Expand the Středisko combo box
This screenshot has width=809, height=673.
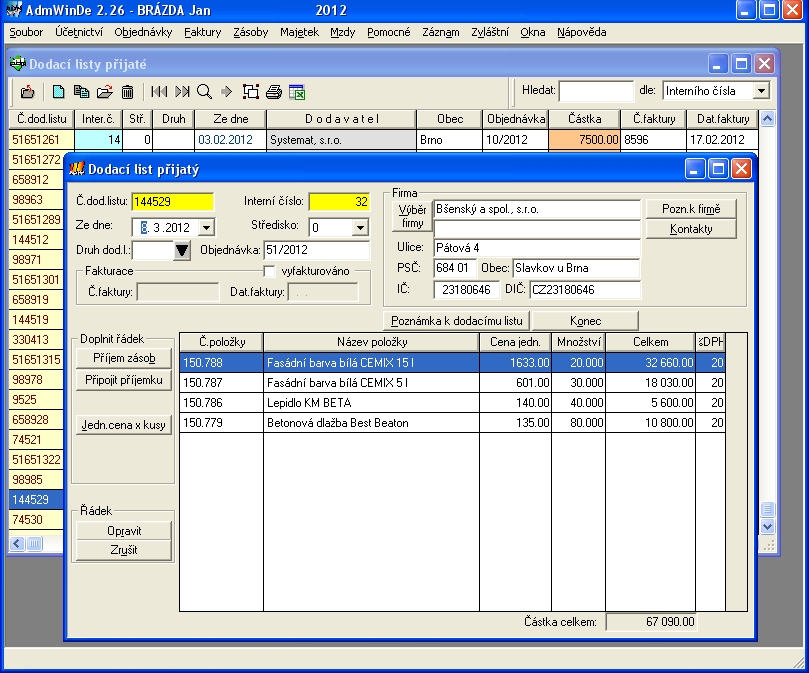360,227
